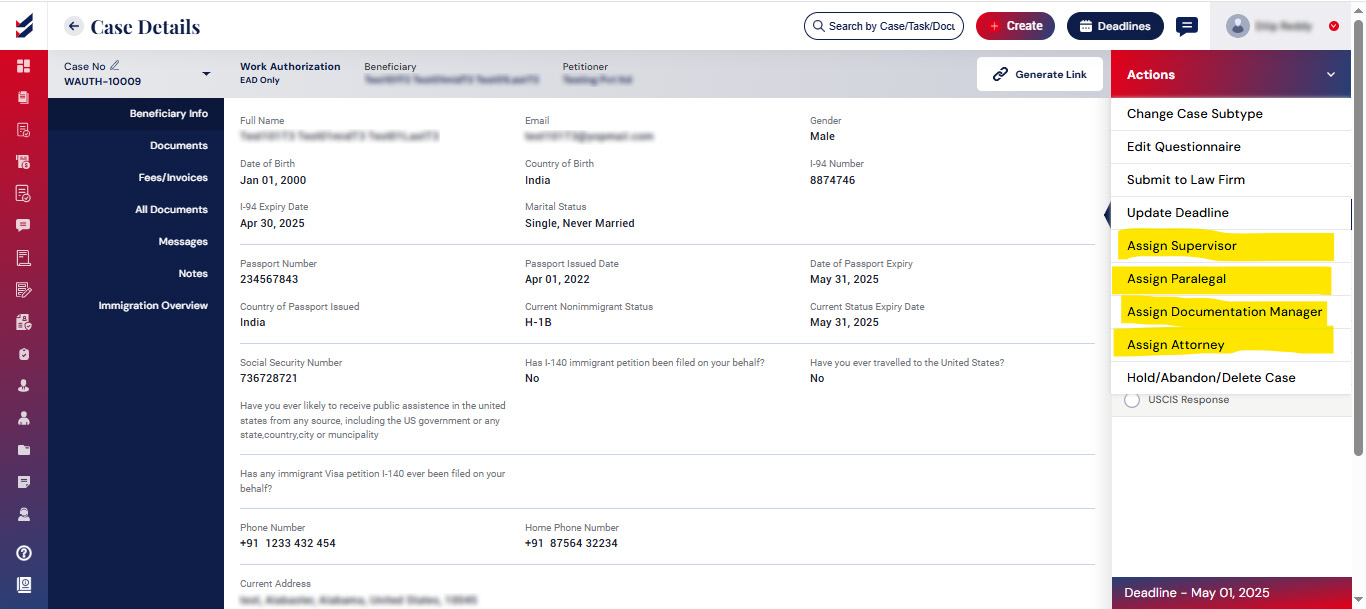Open the chat messages icon in header
This screenshot has height=609, width=1366.
pyautogui.click(x=1187, y=26)
